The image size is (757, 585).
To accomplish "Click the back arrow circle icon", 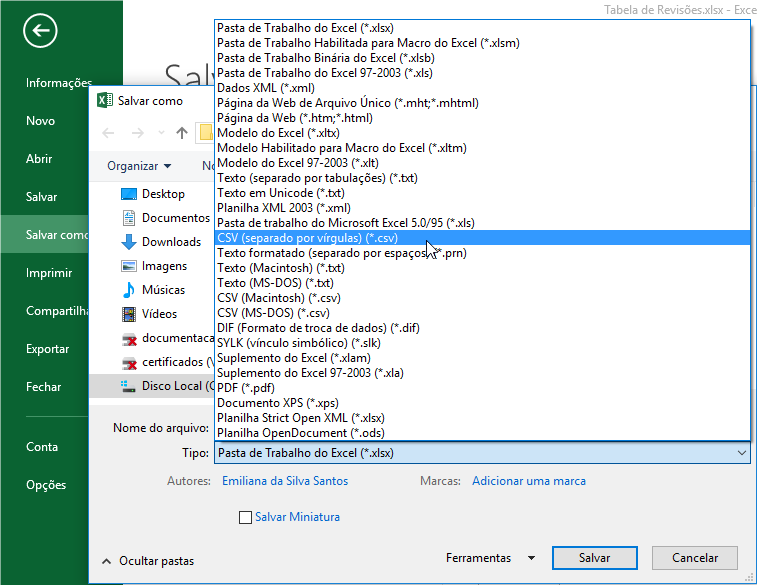I will [x=40, y=31].
